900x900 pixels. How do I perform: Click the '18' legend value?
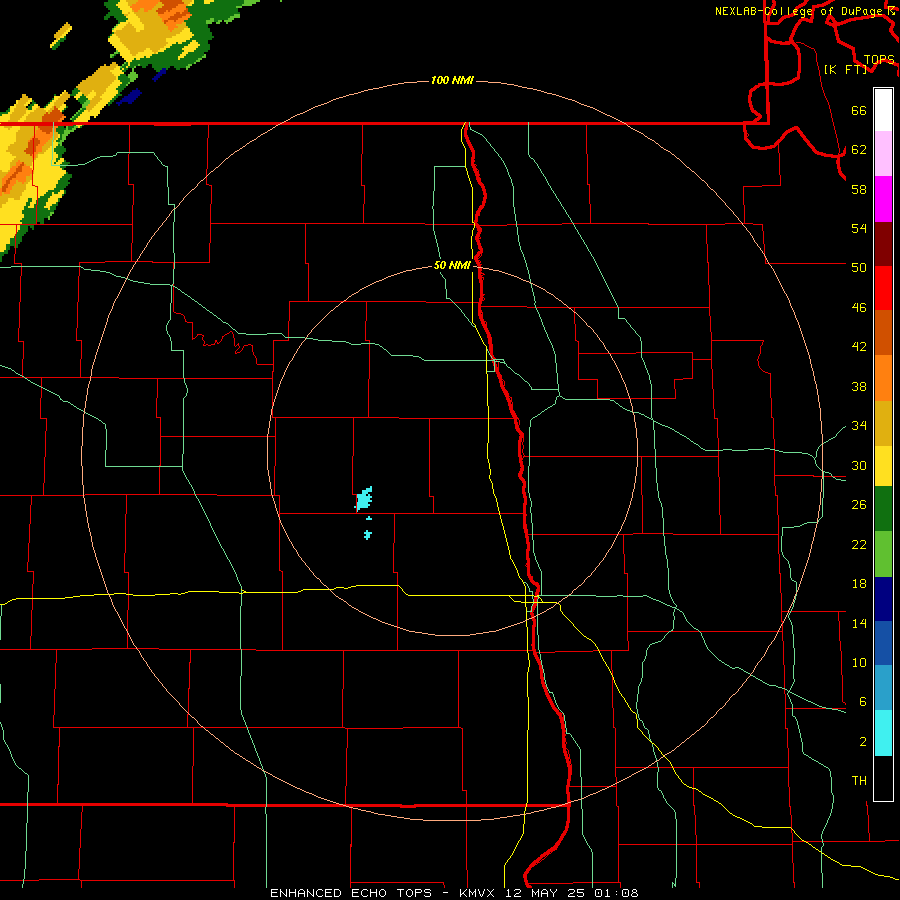(859, 584)
